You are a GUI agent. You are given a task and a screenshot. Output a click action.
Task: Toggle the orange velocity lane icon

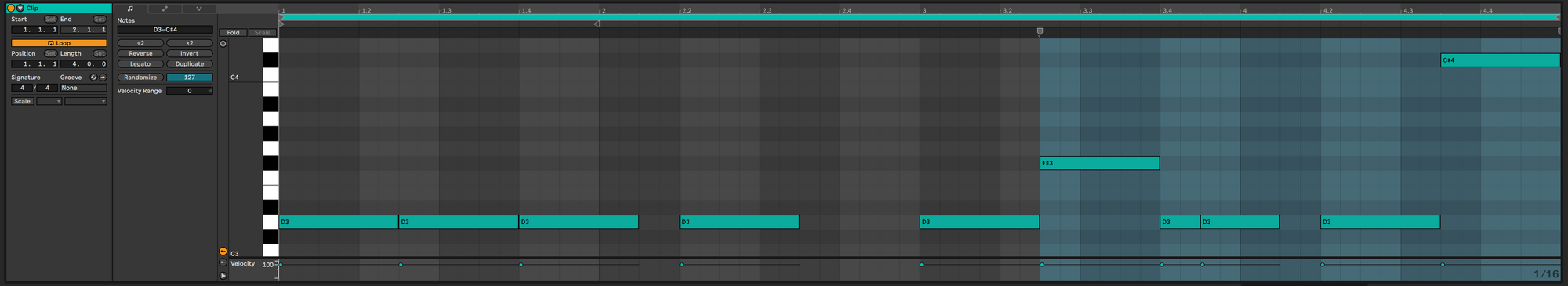(x=223, y=252)
